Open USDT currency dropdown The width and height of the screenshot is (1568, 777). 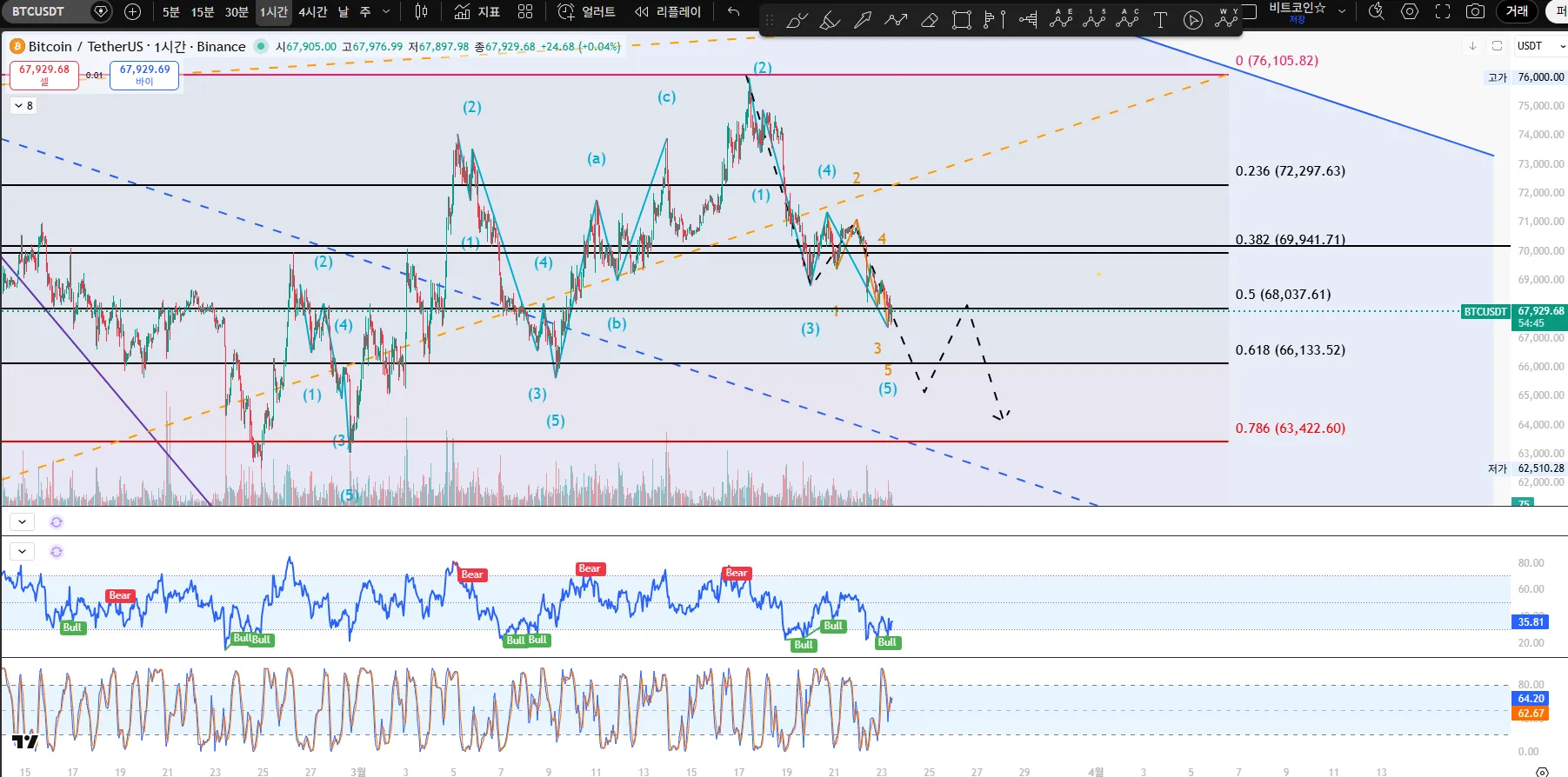(x=1541, y=46)
